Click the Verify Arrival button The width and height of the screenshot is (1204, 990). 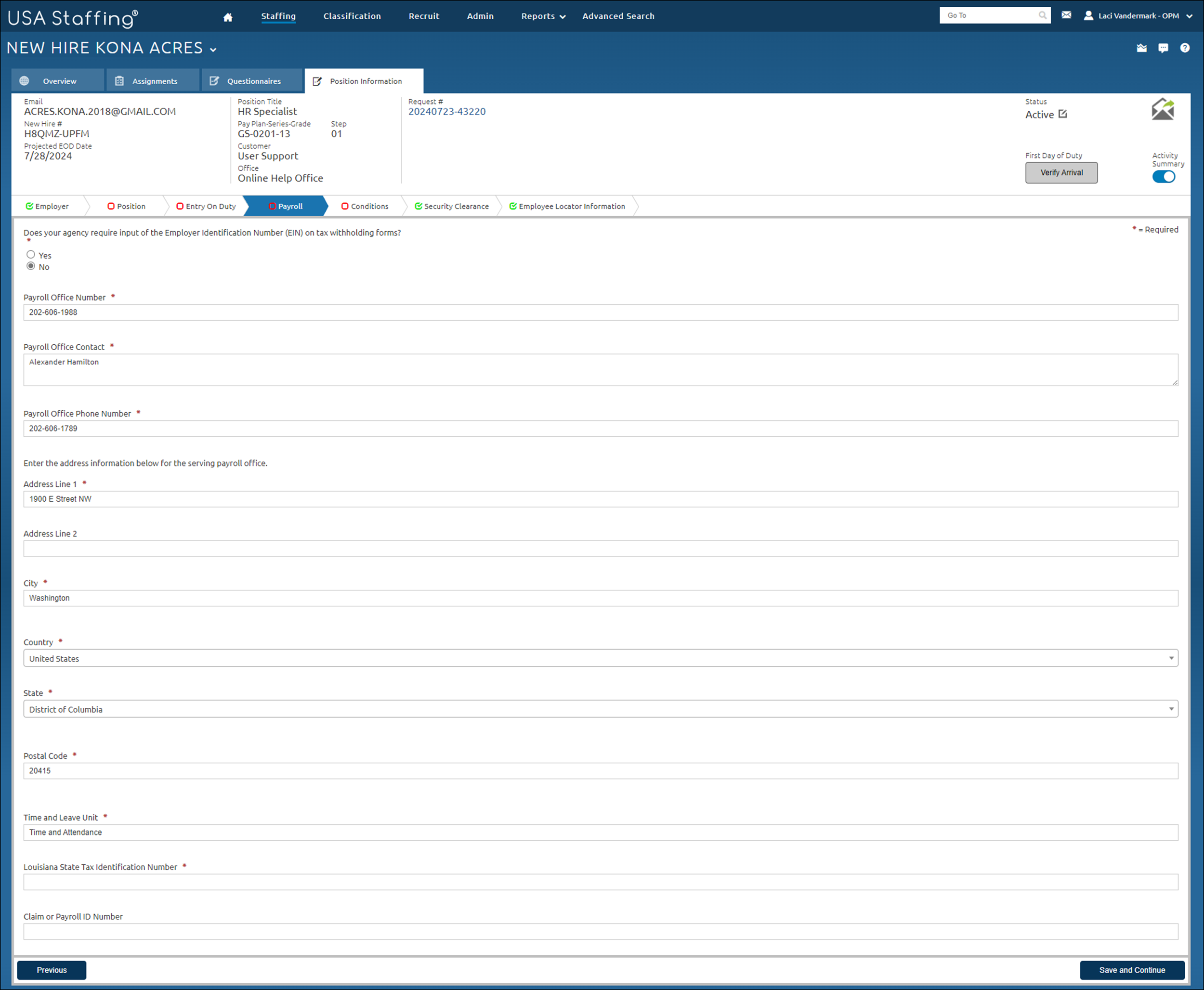[1061, 173]
